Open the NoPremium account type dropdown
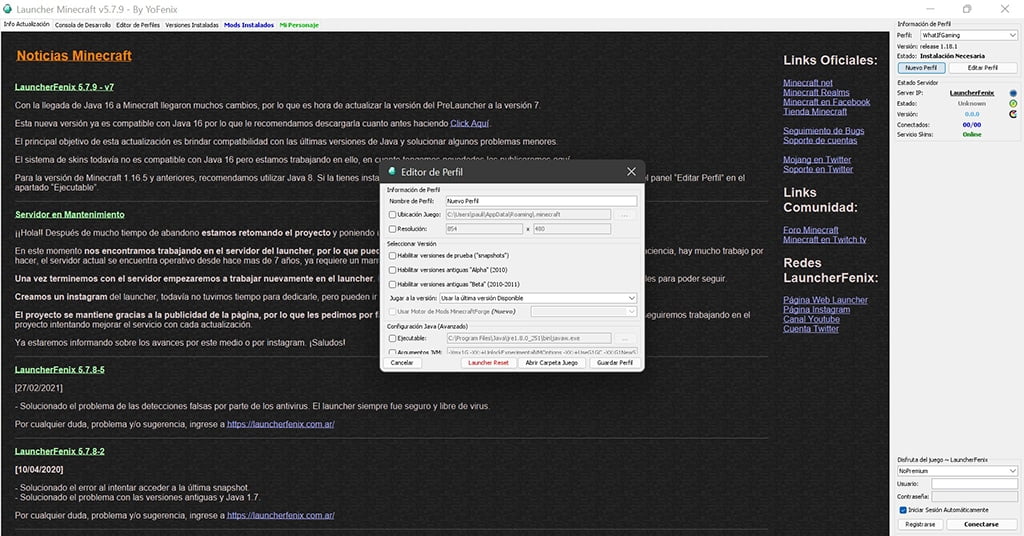The height and width of the screenshot is (536, 1024). 957,471
